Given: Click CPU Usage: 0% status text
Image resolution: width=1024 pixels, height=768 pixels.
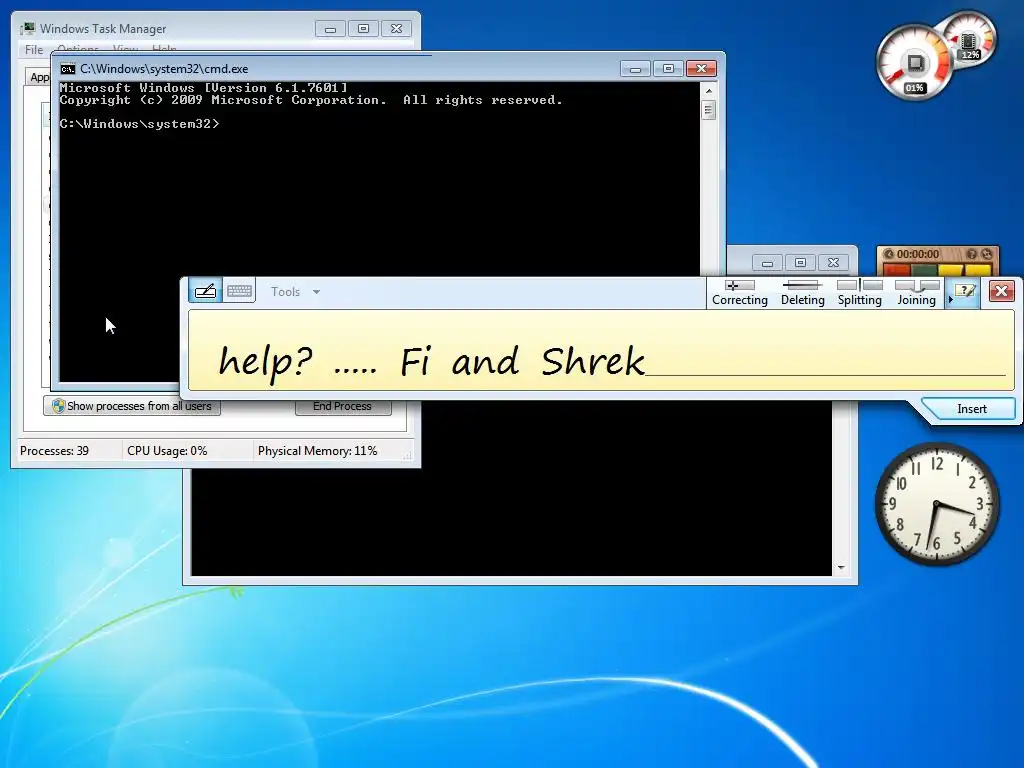Looking at the screenshot, I should point(167,451).
